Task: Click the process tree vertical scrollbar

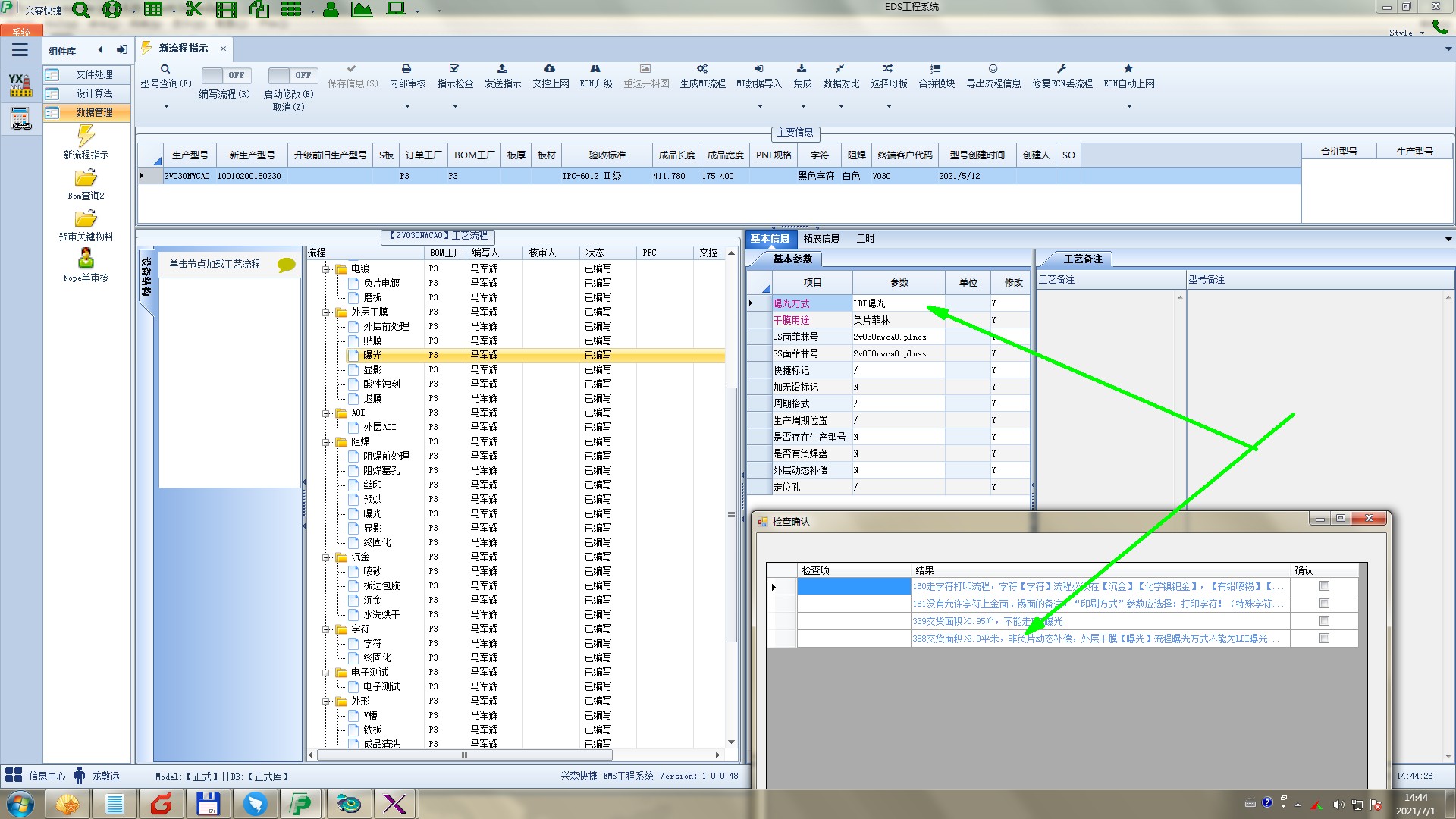Action: click(x=731, y=516)
